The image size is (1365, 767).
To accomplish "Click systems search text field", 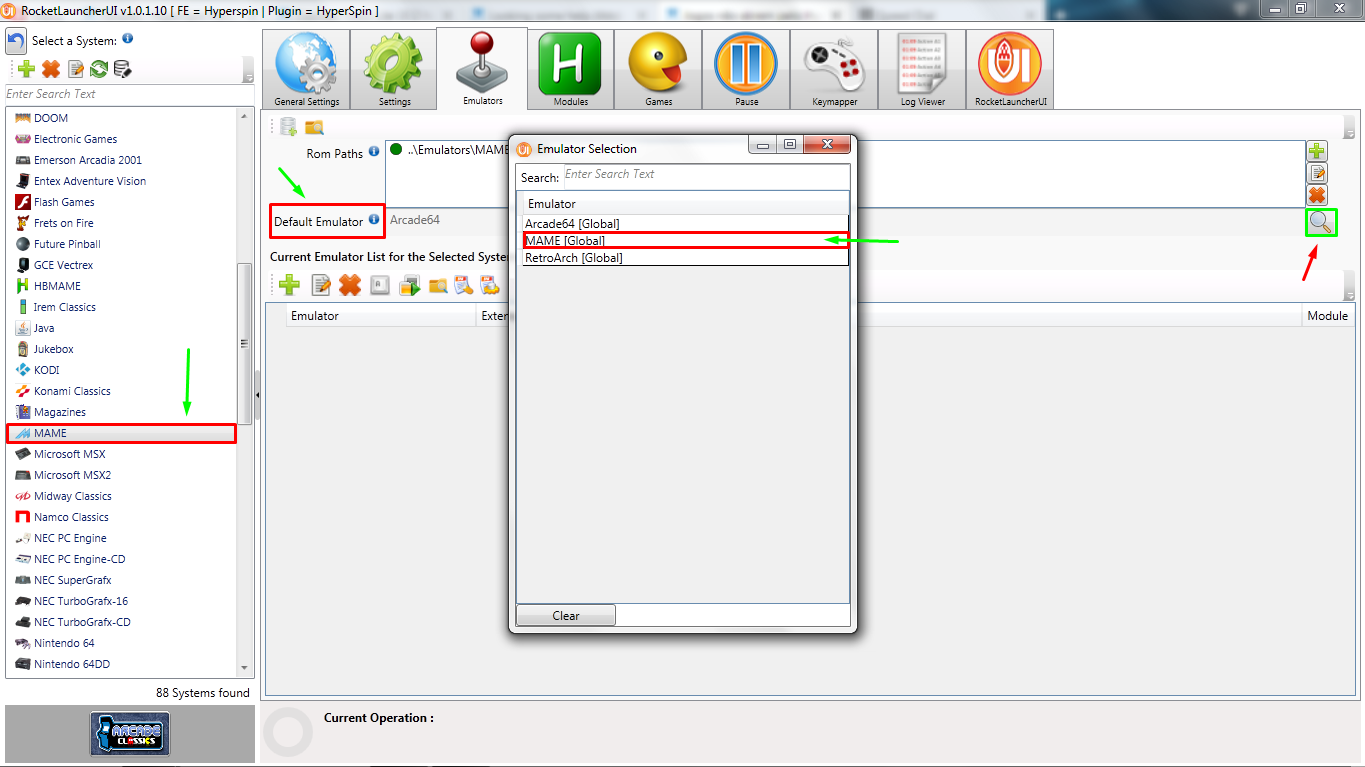I will coord(128,94).
